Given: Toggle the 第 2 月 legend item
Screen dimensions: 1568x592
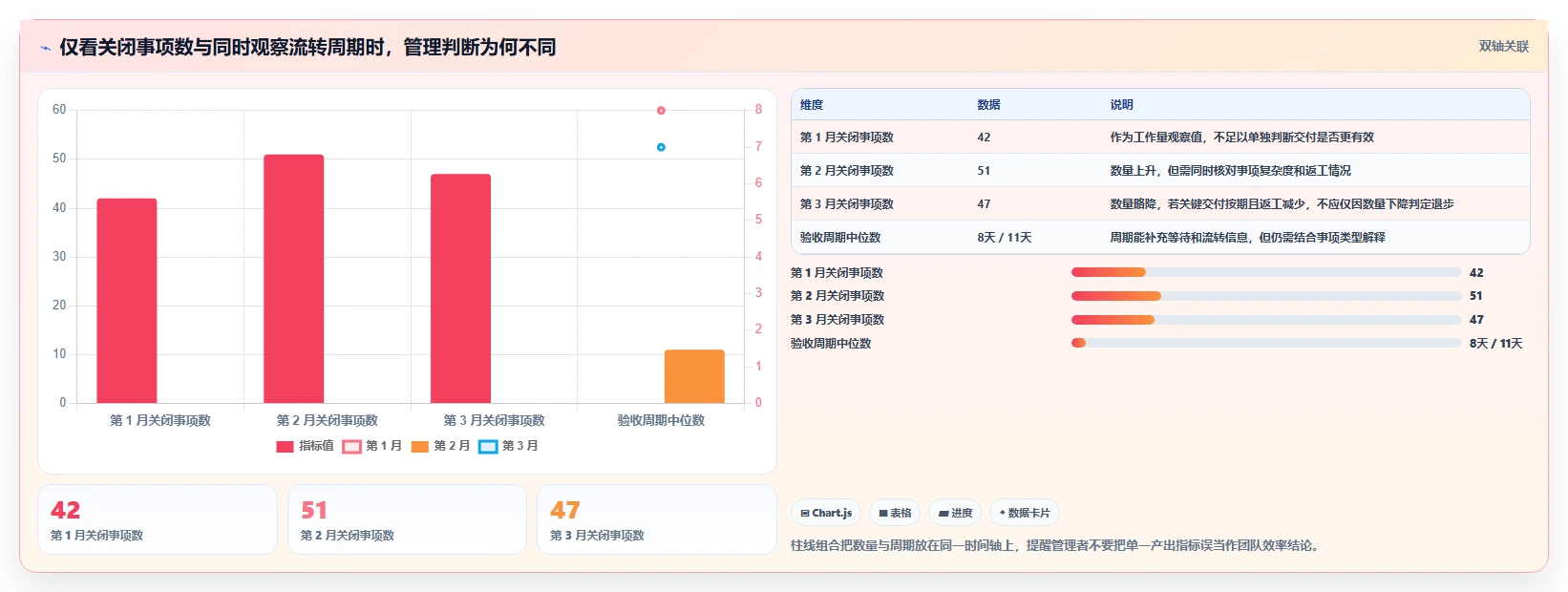Looking at the screenshot, I should (x=440, y=446).
